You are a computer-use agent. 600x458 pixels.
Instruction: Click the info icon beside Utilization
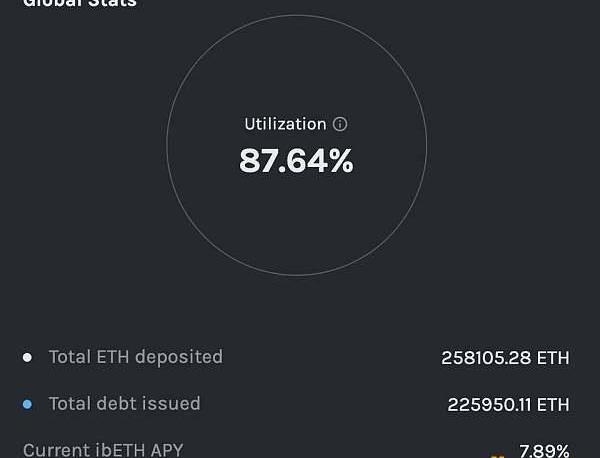click(340, 125)
